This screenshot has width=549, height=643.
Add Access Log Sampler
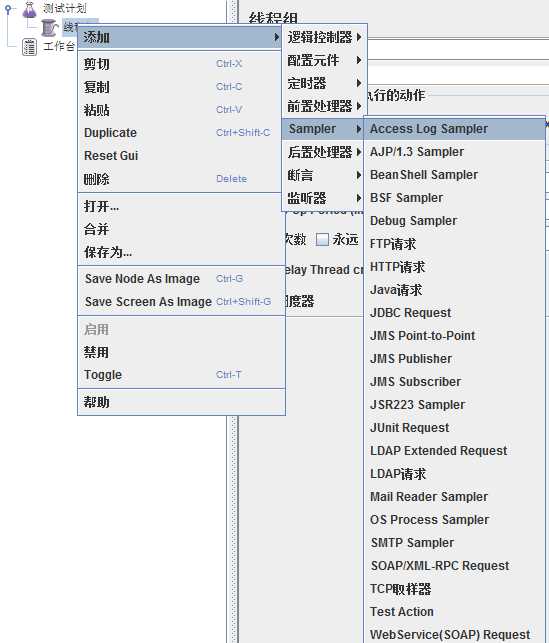pyautogui.click(x=454, y=129)
